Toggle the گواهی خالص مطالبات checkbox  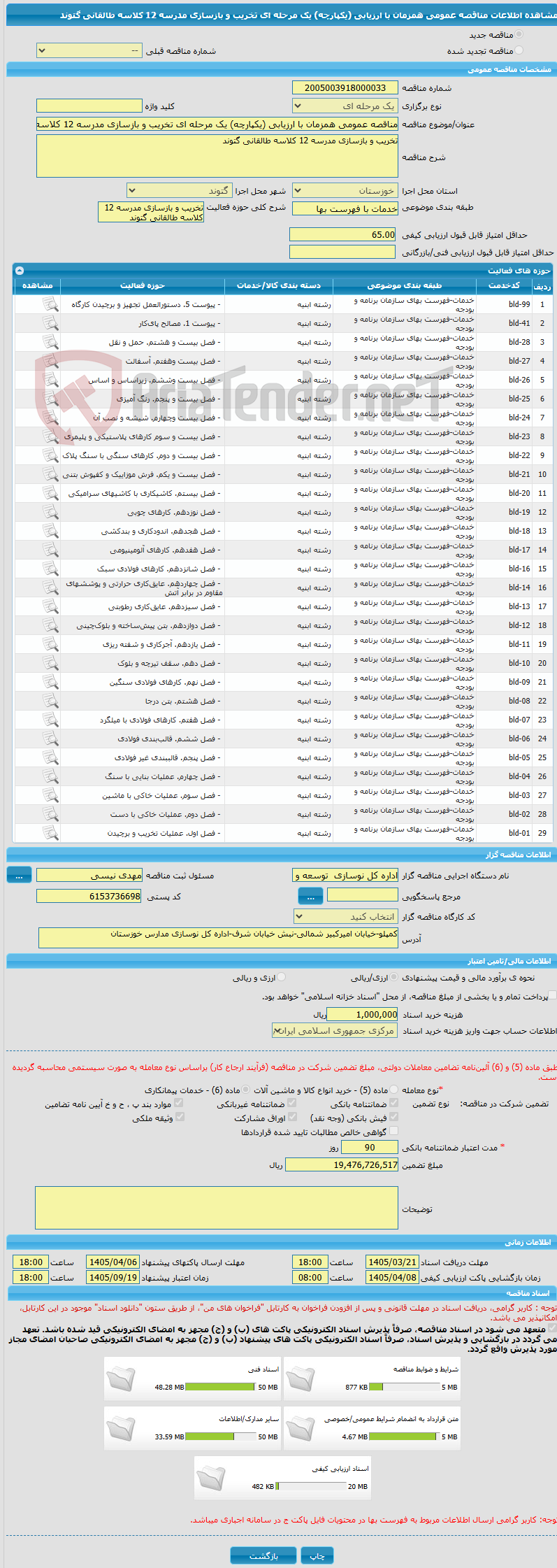[x=394, y=1131]
